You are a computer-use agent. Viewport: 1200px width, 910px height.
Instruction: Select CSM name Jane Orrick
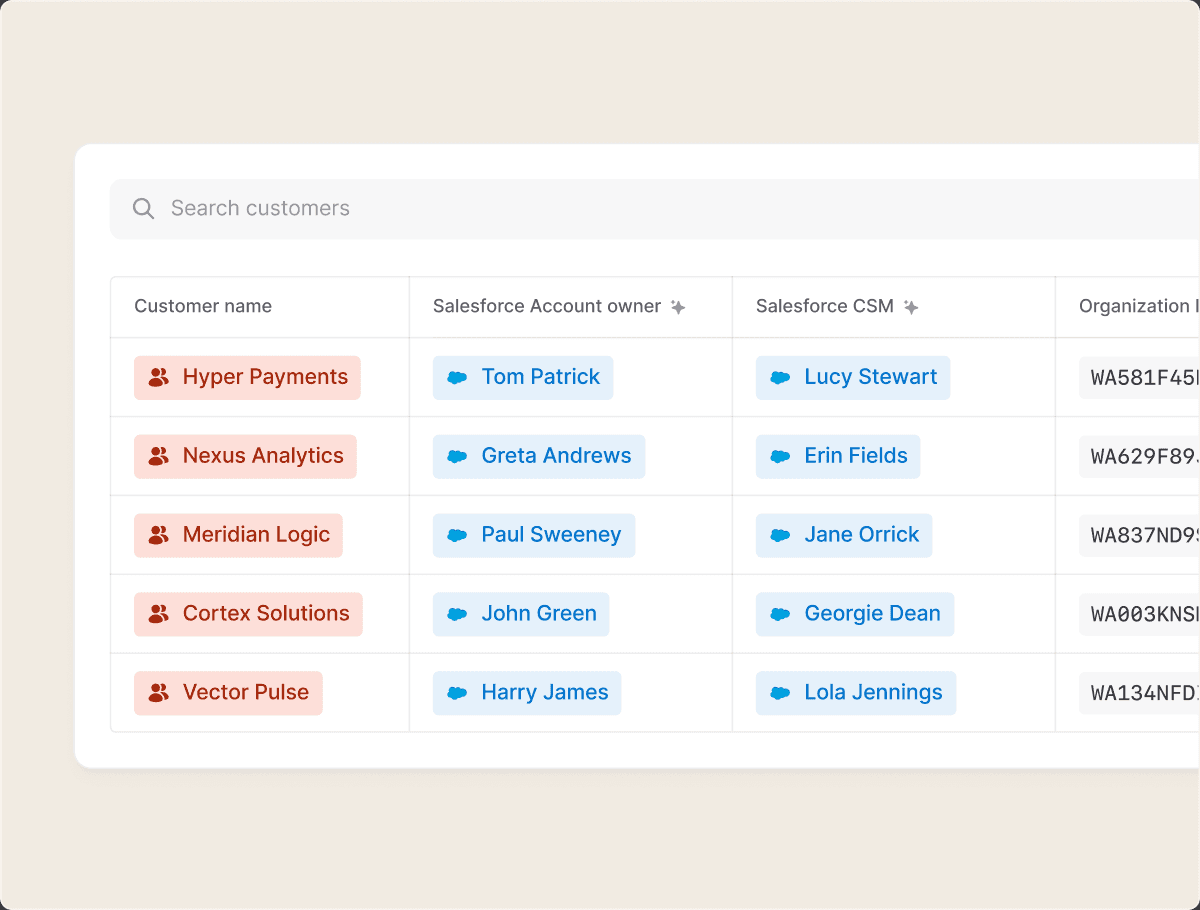pos(862,535)
